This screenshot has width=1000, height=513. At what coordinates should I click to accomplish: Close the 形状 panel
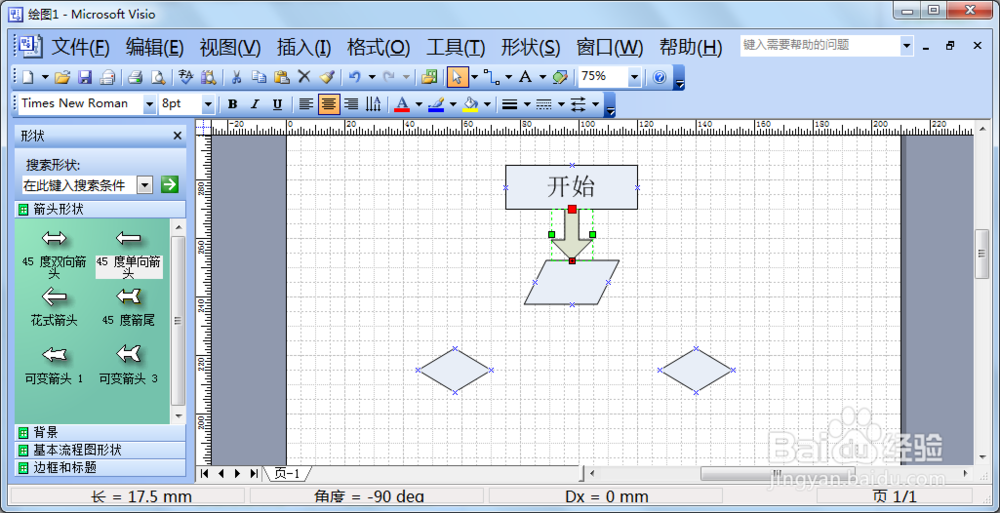point(177,136)
